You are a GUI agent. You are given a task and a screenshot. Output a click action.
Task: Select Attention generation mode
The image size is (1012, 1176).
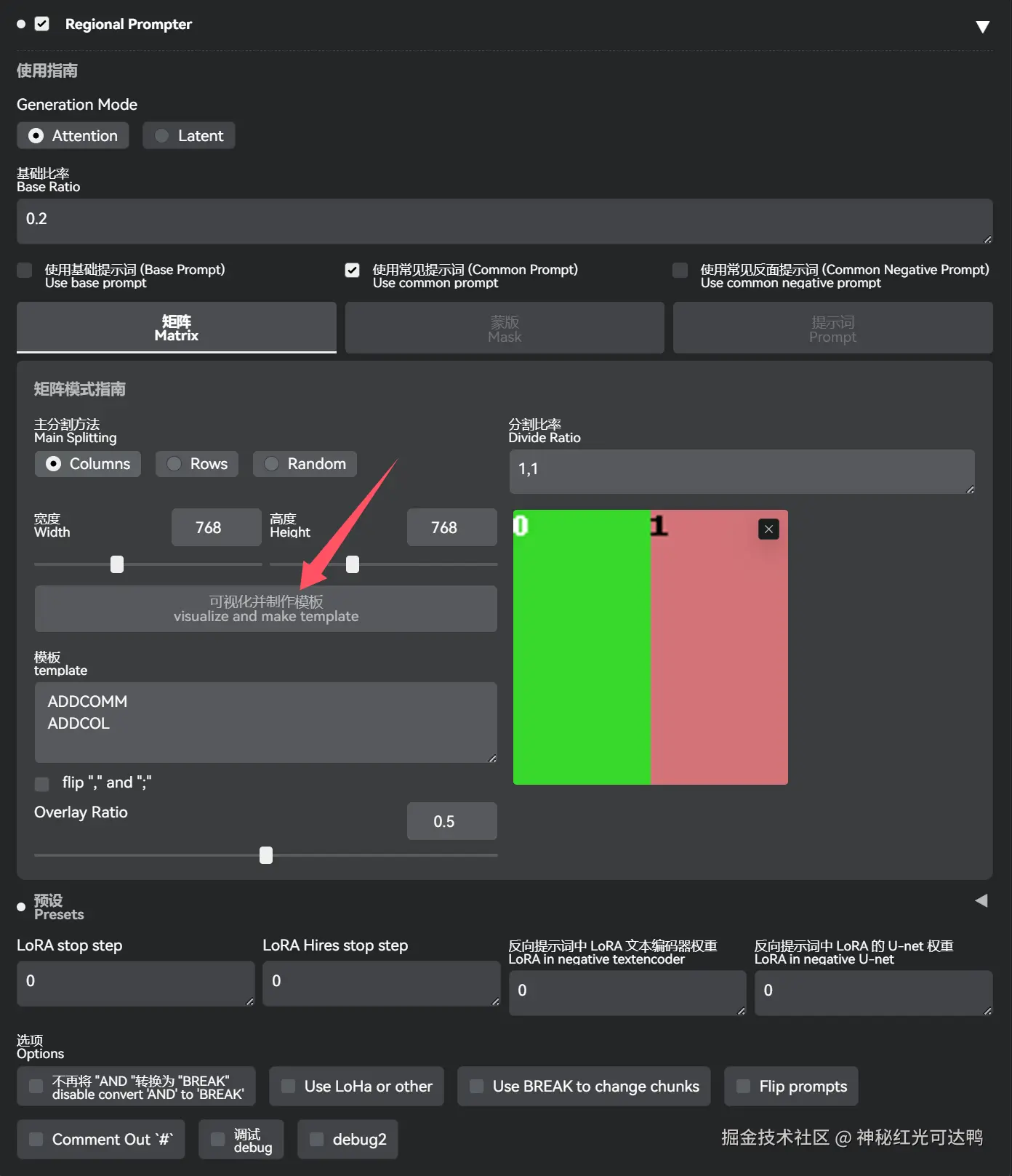[73, 136]
